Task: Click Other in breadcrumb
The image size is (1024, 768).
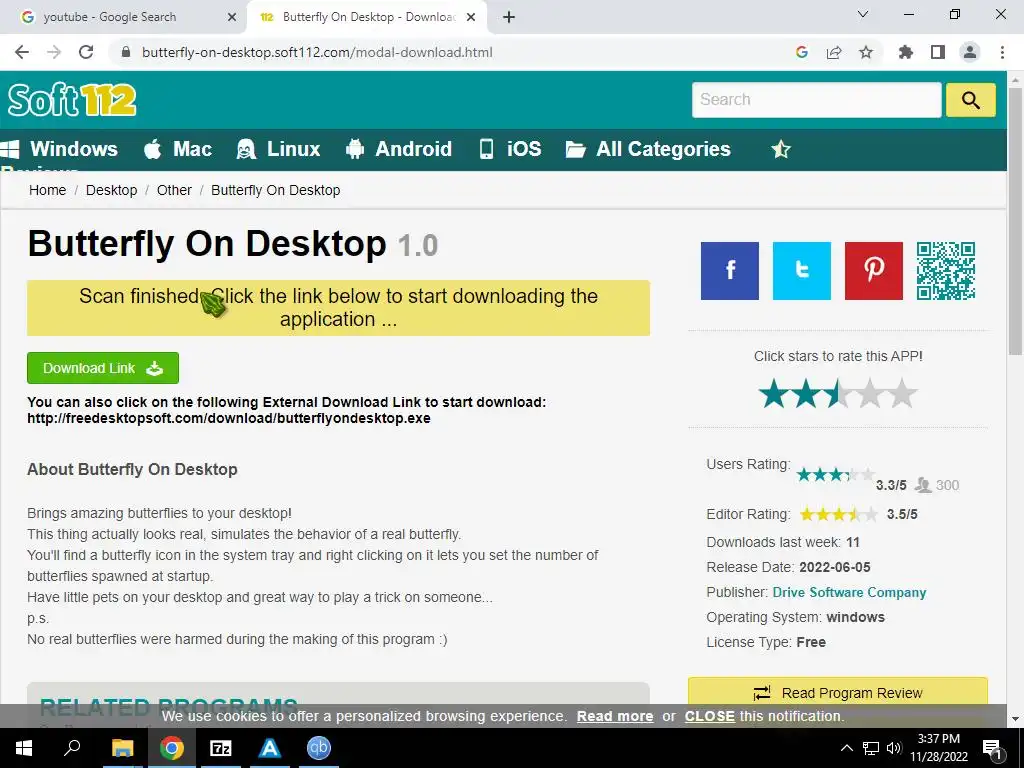Action: click(x=174, y=190)
